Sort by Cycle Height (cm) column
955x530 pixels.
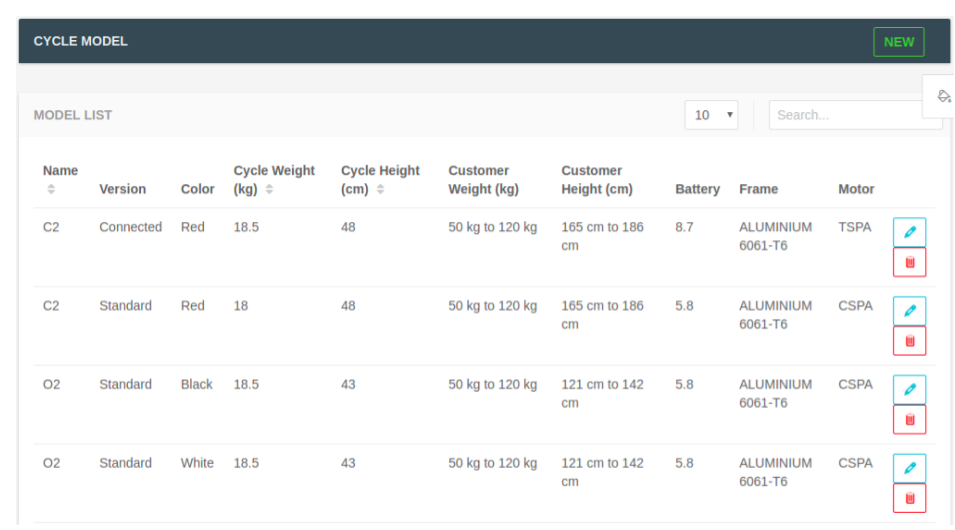pyautogui.click(x=380, y=179)
